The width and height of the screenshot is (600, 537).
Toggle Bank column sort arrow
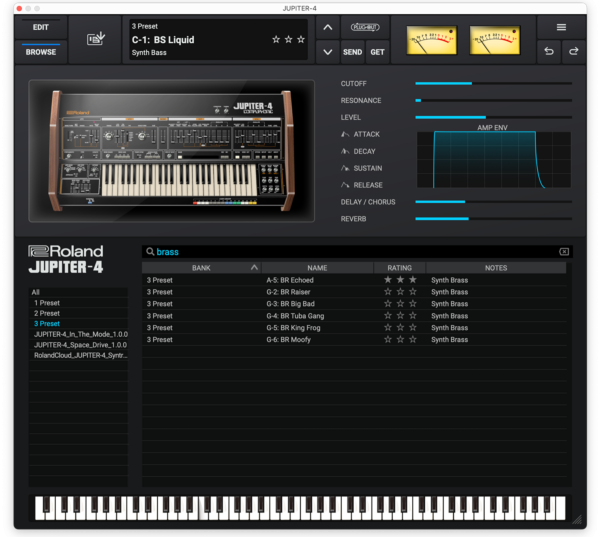254,268
